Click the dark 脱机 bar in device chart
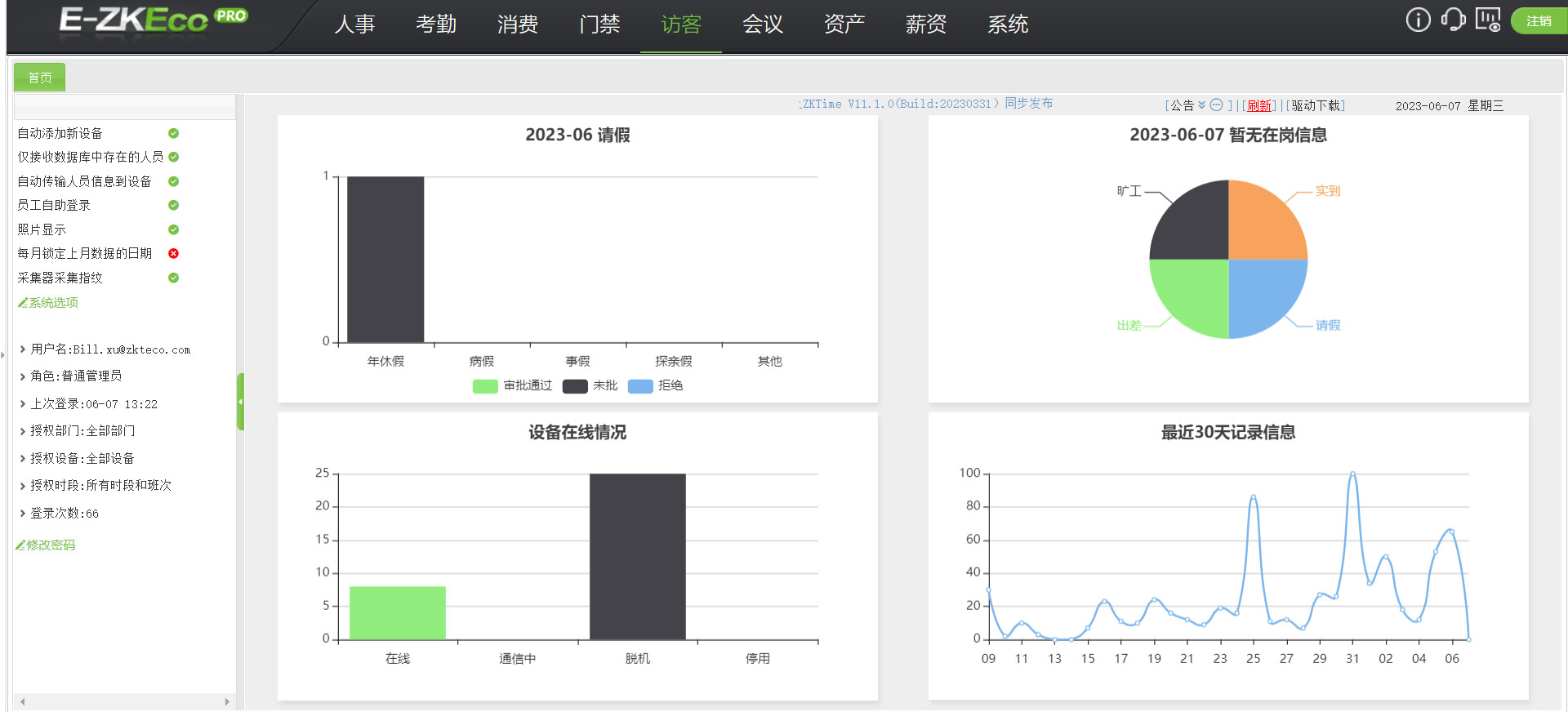Viewport: 1568px width, 712px height. [638, 556]
